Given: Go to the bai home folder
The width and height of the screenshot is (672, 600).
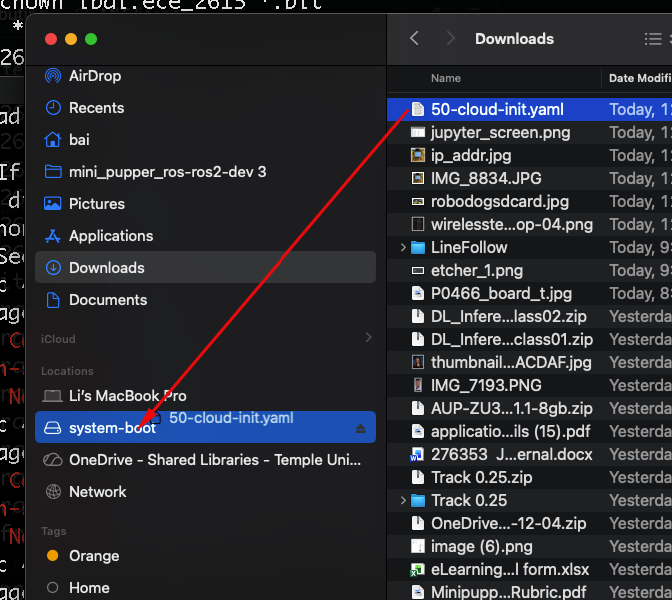Looking at the screenshot, I should (78, 140).
